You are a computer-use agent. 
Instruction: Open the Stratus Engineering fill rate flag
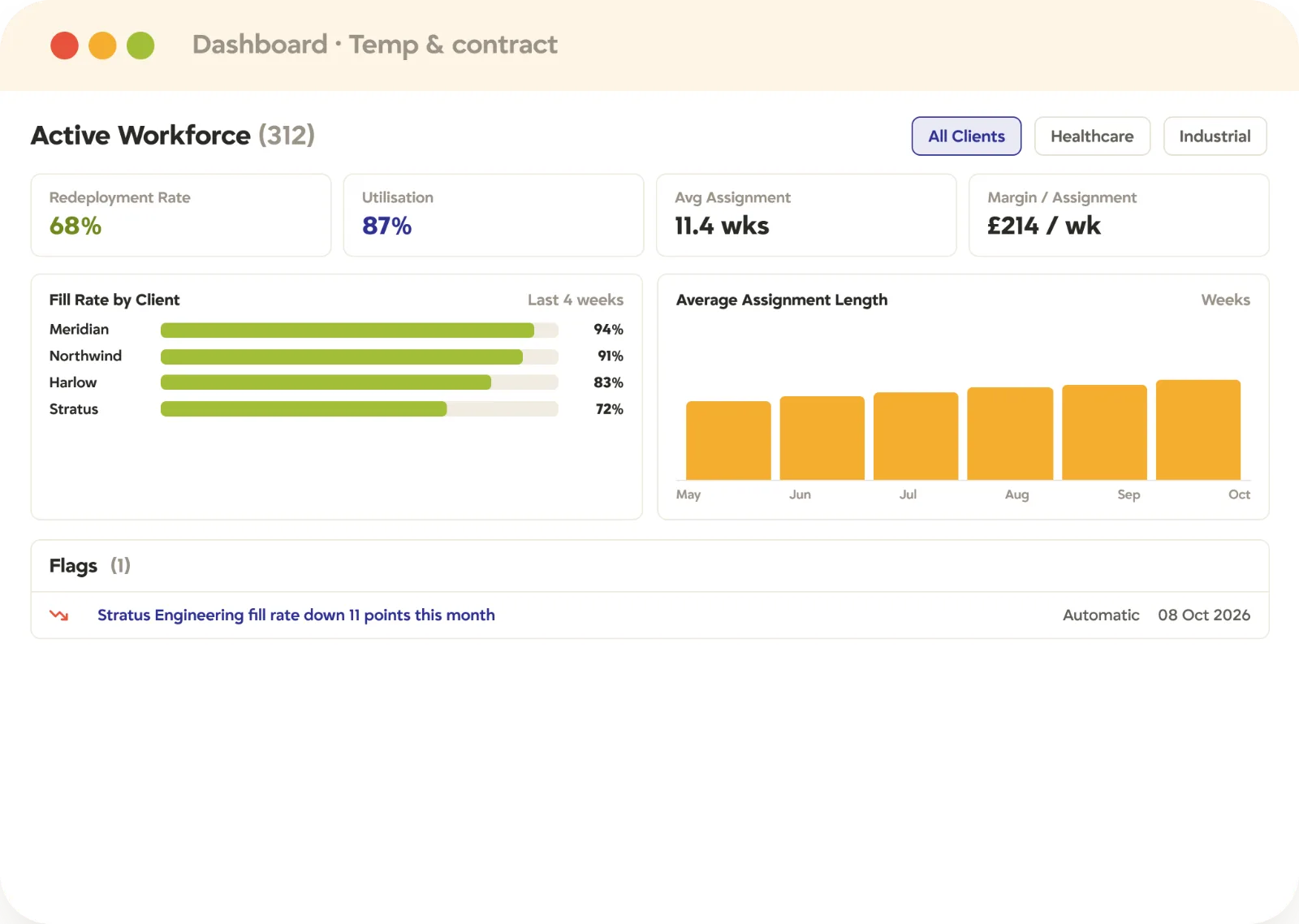(296, 615)
